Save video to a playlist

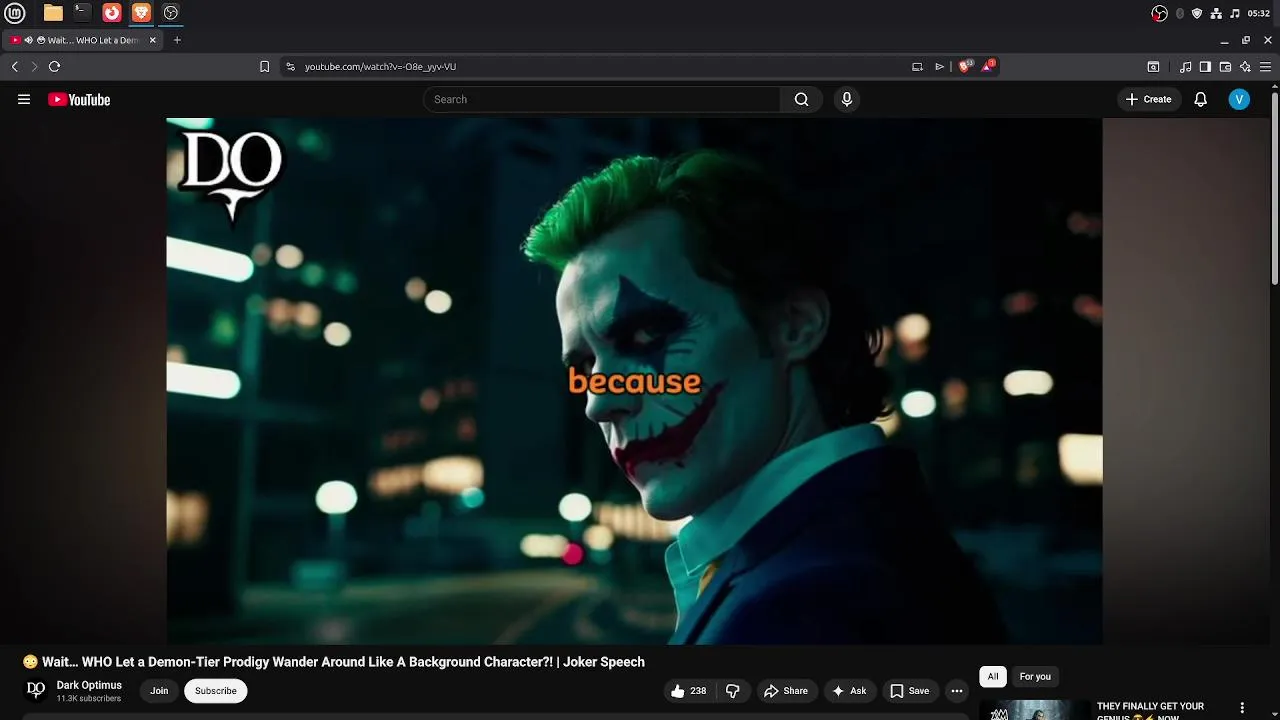coord(910,691)
